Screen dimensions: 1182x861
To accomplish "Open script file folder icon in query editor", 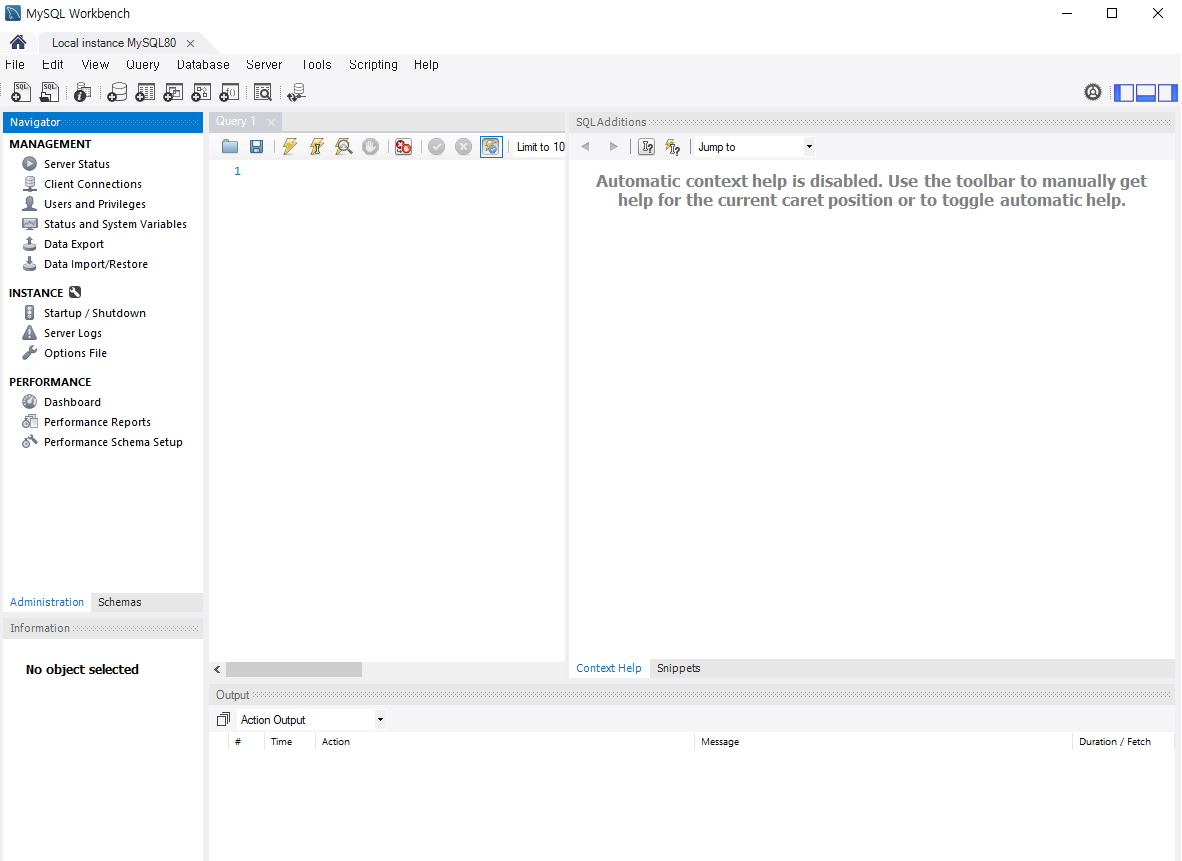I will tap(230, 146).
